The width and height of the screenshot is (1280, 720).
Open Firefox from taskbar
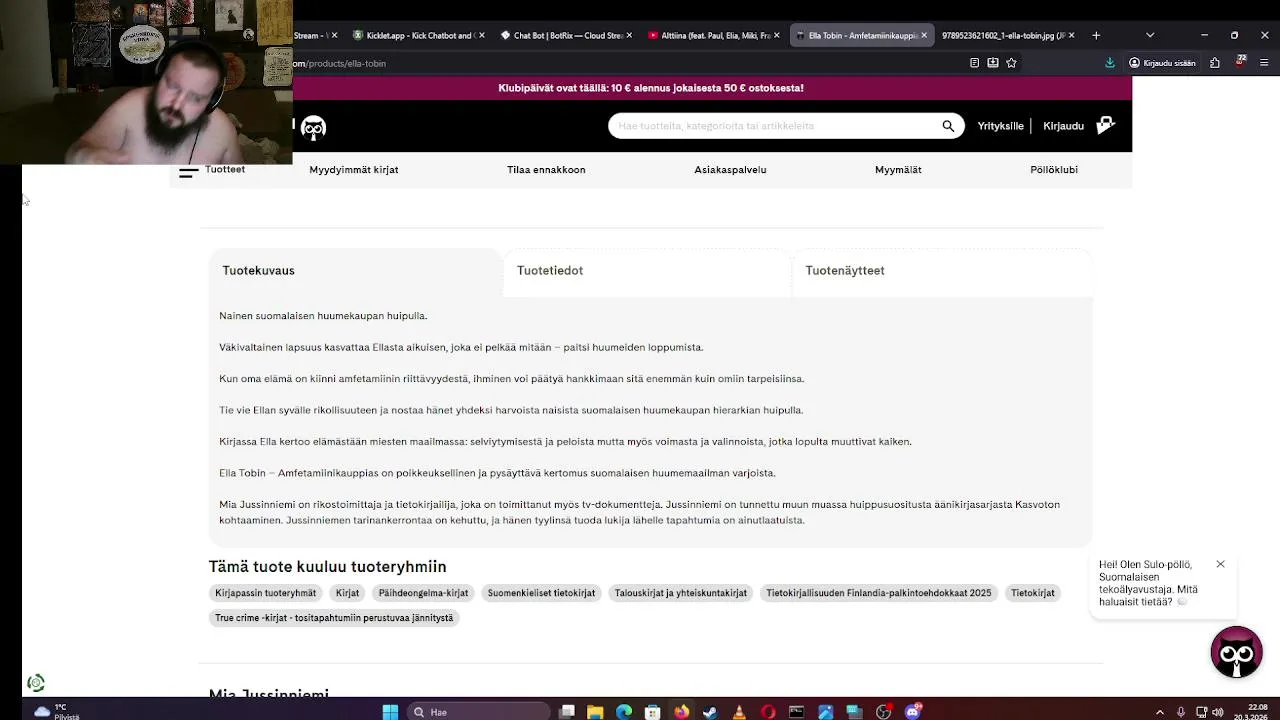(681, 712)
